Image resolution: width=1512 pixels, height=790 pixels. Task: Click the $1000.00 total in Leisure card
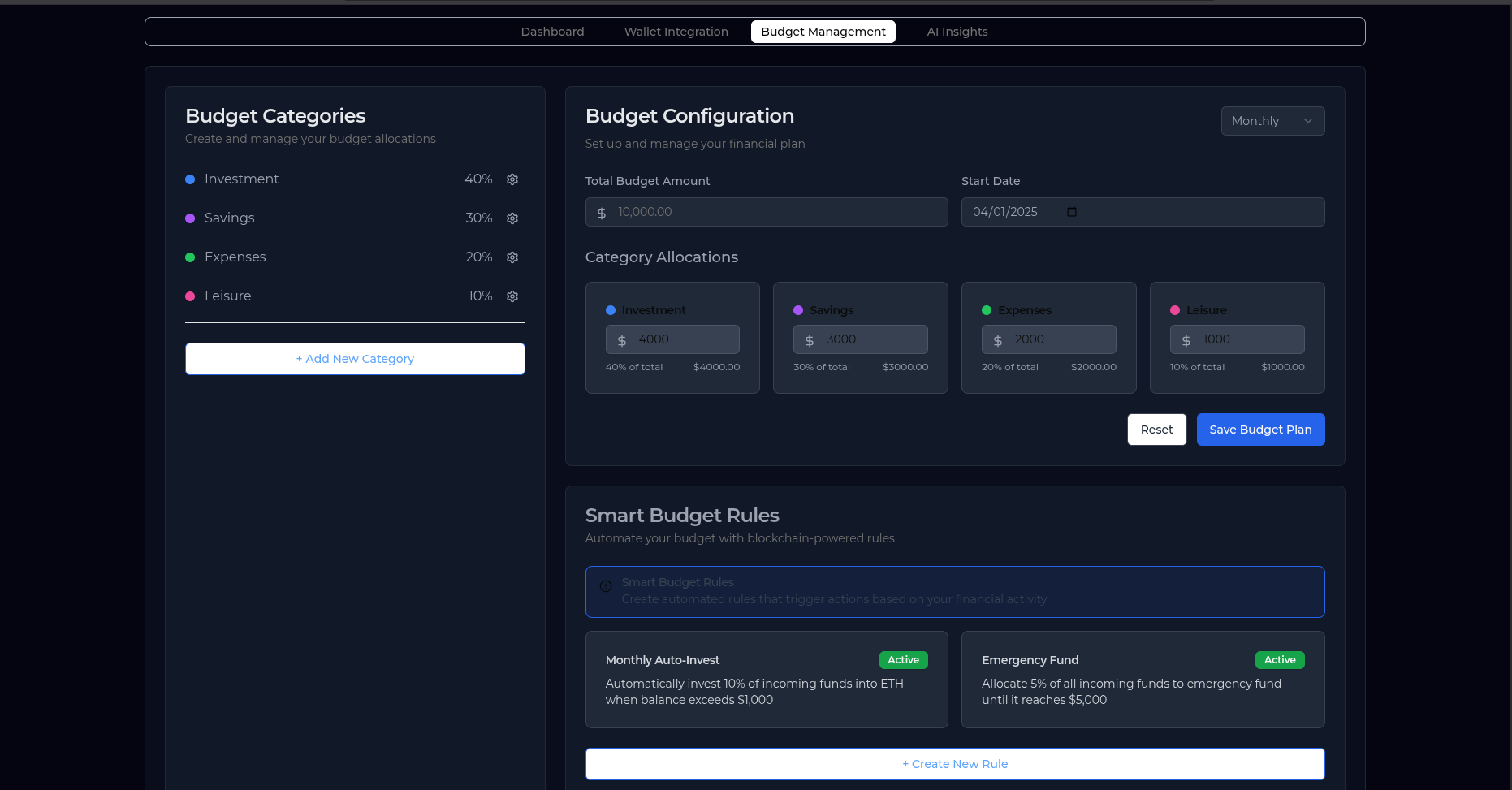[1283, 367]
